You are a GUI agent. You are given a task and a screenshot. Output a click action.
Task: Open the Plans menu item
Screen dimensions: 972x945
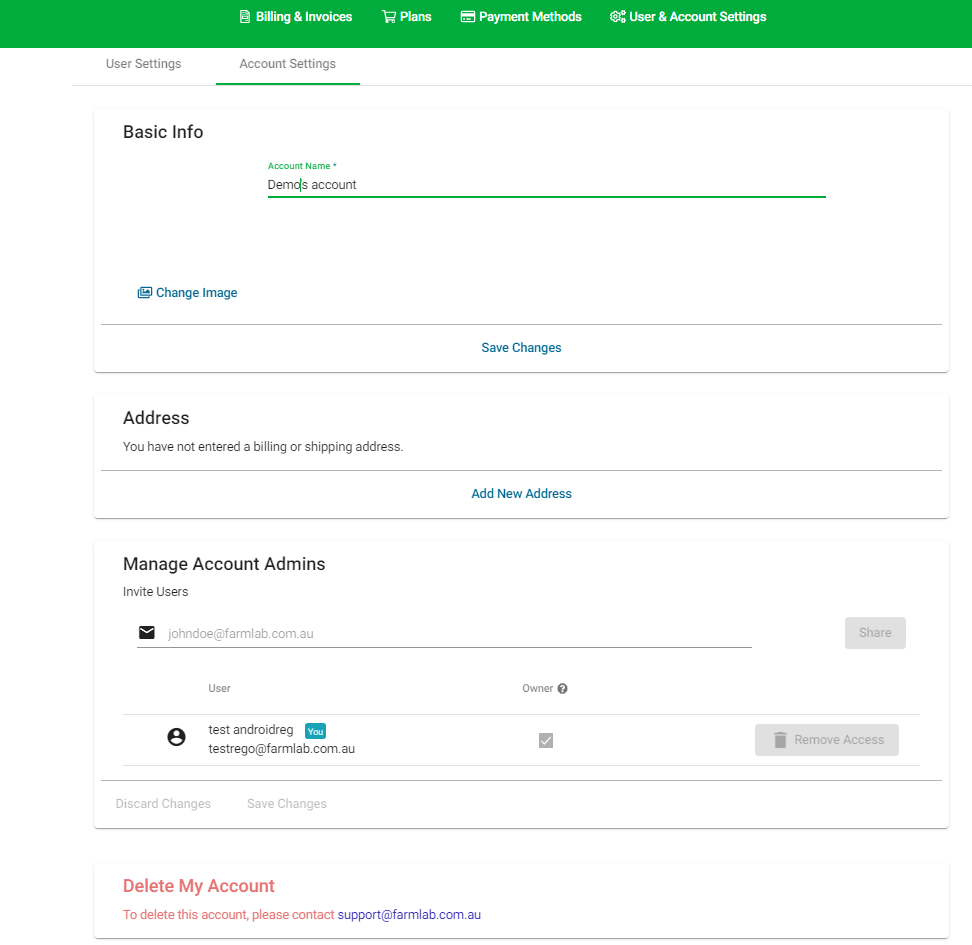[415, 17]
